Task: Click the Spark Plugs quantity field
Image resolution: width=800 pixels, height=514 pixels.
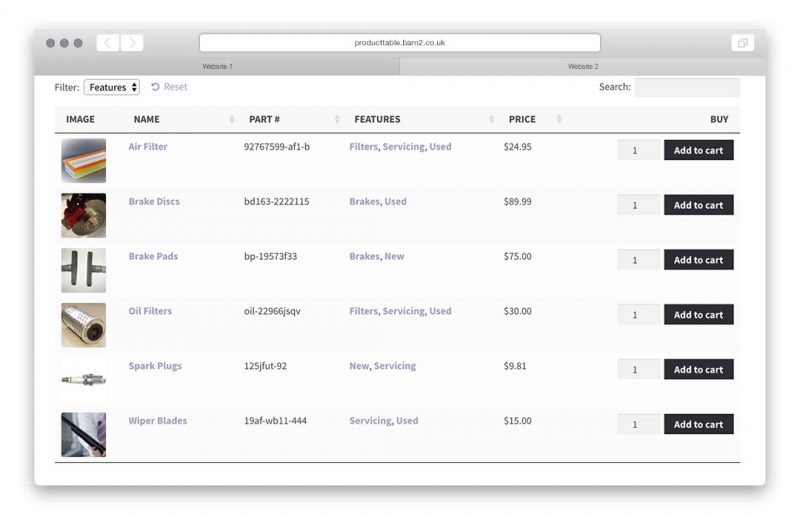Action: pyautogui.click(x=639, y=370)
